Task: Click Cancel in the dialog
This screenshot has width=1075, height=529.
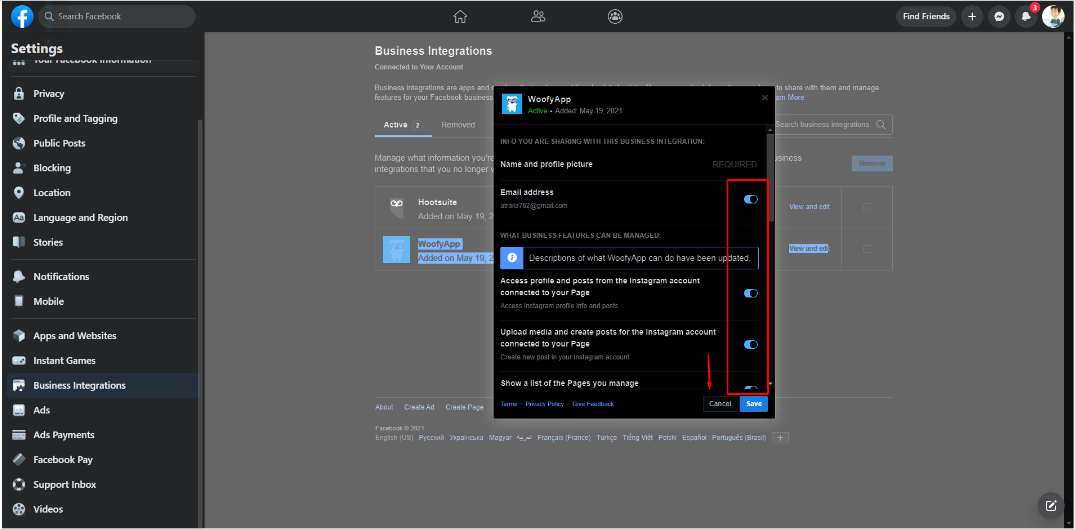Action: click(x=720, y=403)
